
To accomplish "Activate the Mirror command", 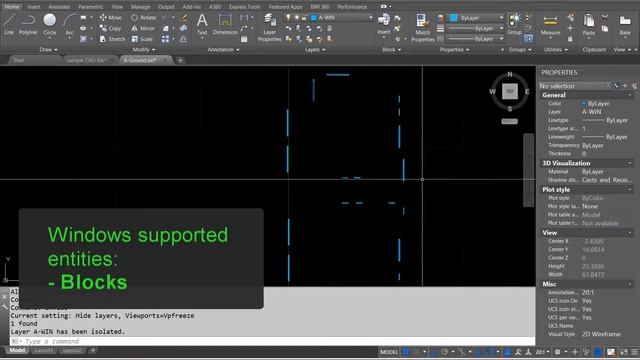I will 143,28.
